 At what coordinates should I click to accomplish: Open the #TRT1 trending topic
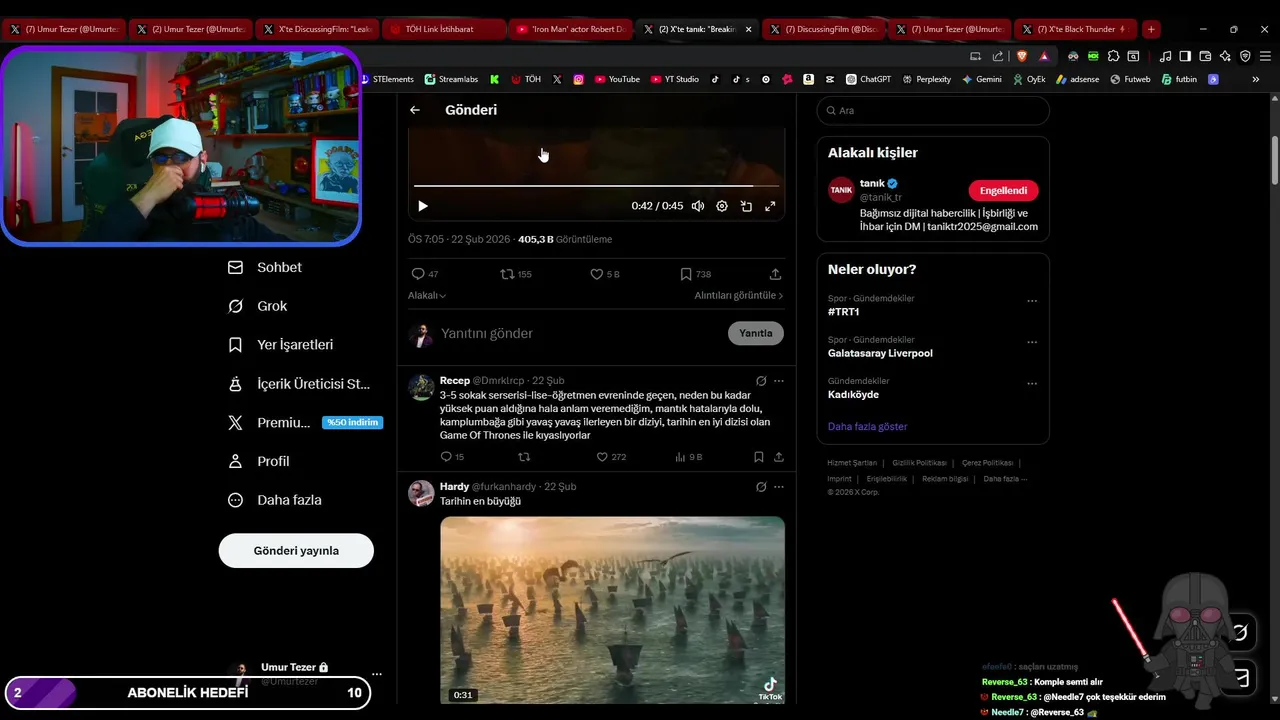[x=844, y=312]
